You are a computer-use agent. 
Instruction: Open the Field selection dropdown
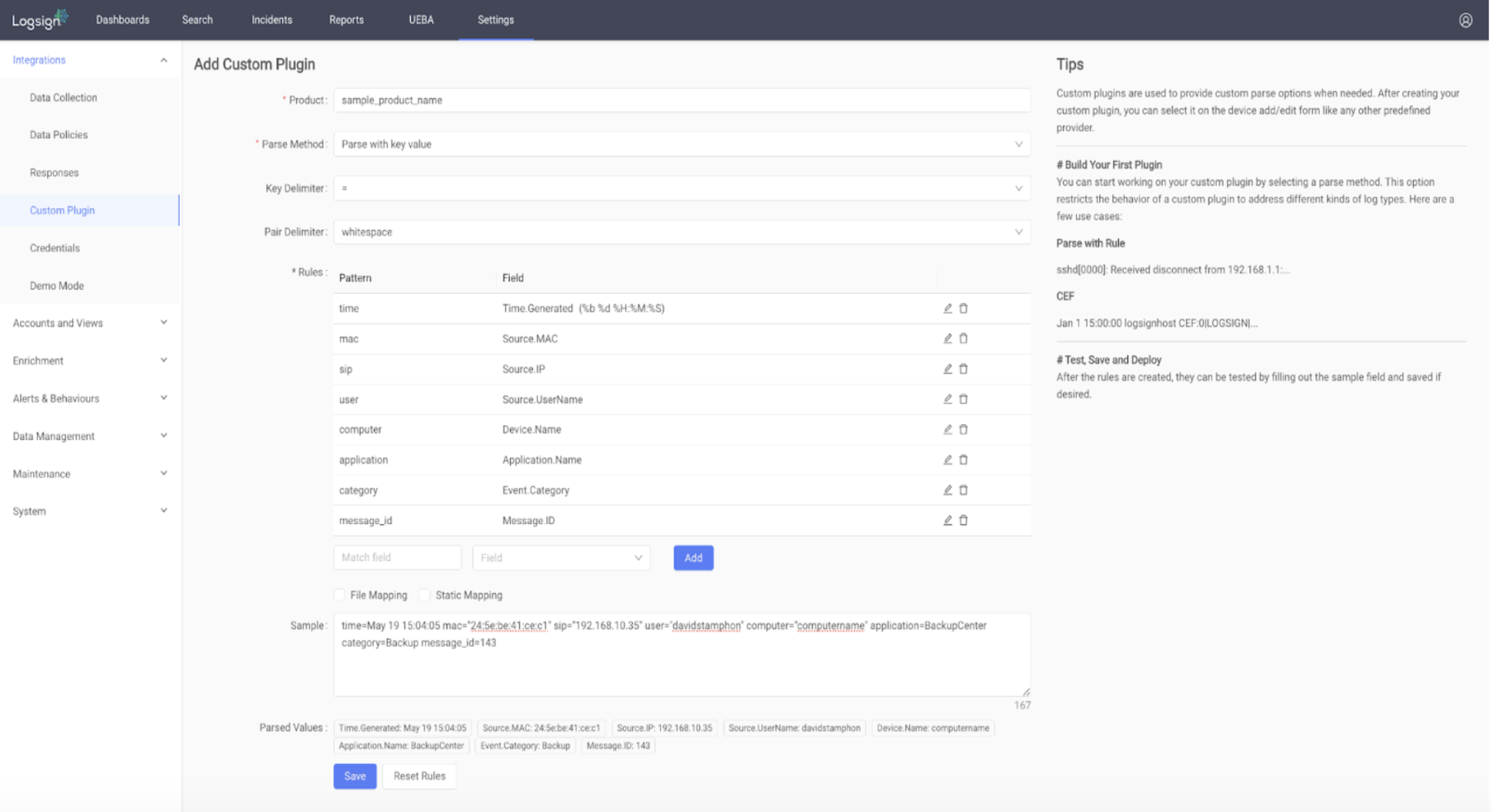561,558
